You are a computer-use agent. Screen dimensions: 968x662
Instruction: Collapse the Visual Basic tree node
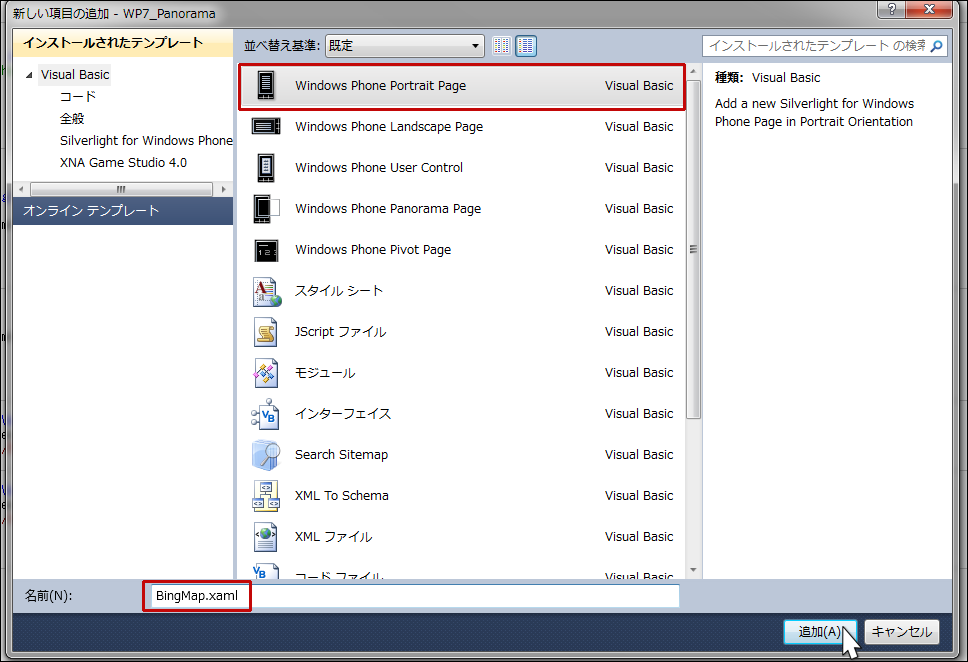pos(29,75)
